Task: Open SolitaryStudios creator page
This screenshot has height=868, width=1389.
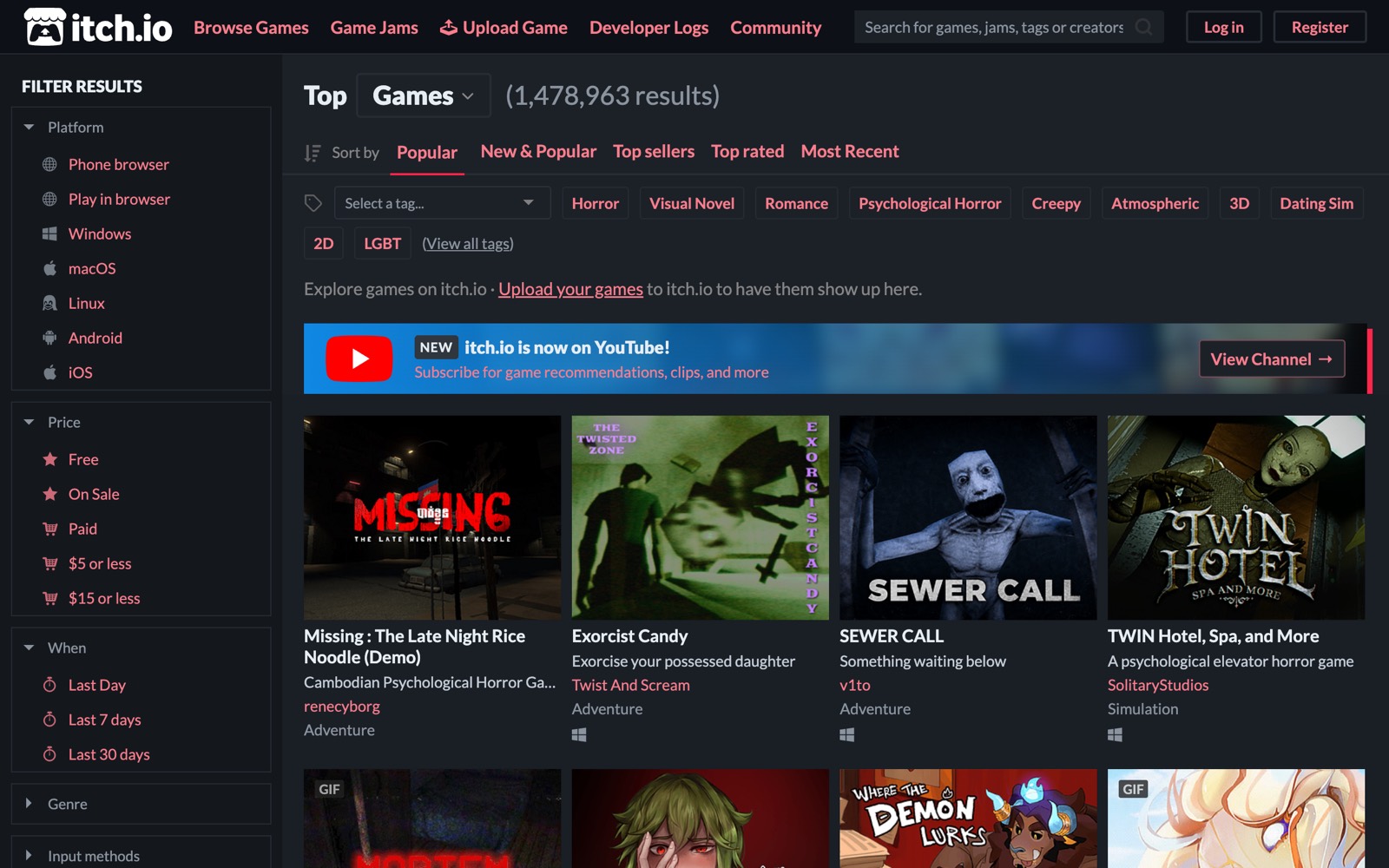Action: point(1158,685)
